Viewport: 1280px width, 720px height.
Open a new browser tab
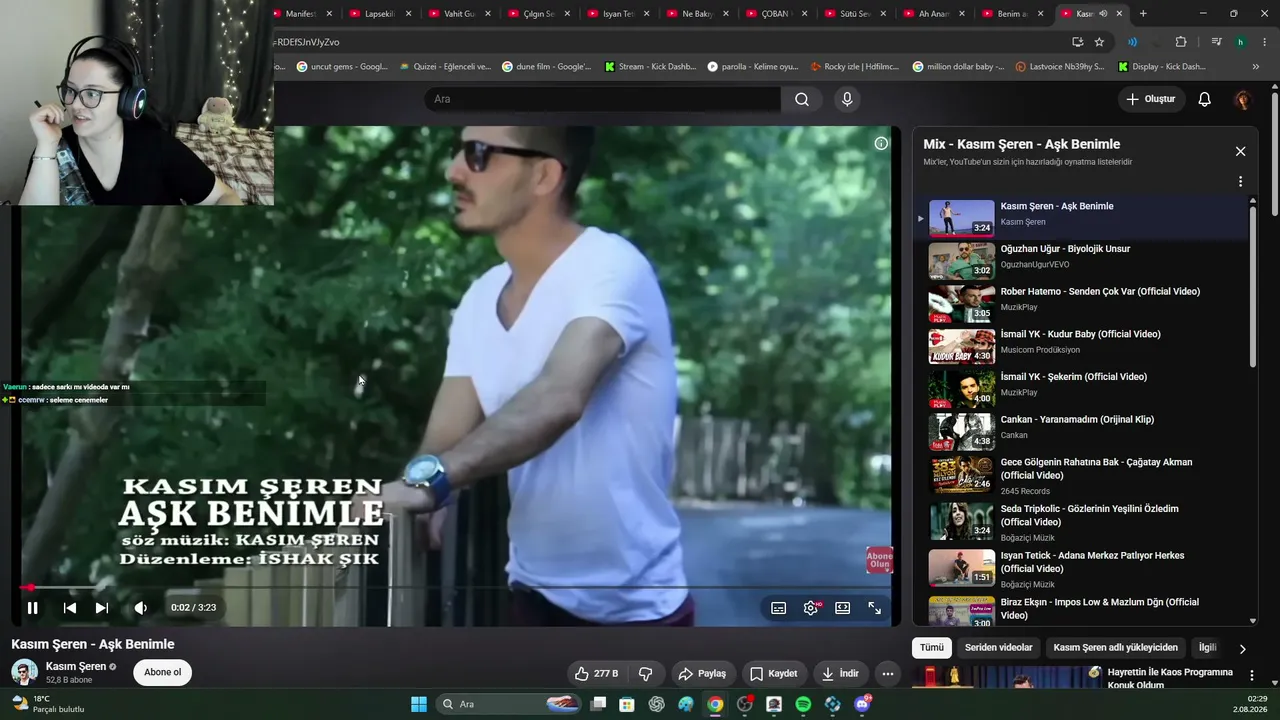click(1143, 14)
